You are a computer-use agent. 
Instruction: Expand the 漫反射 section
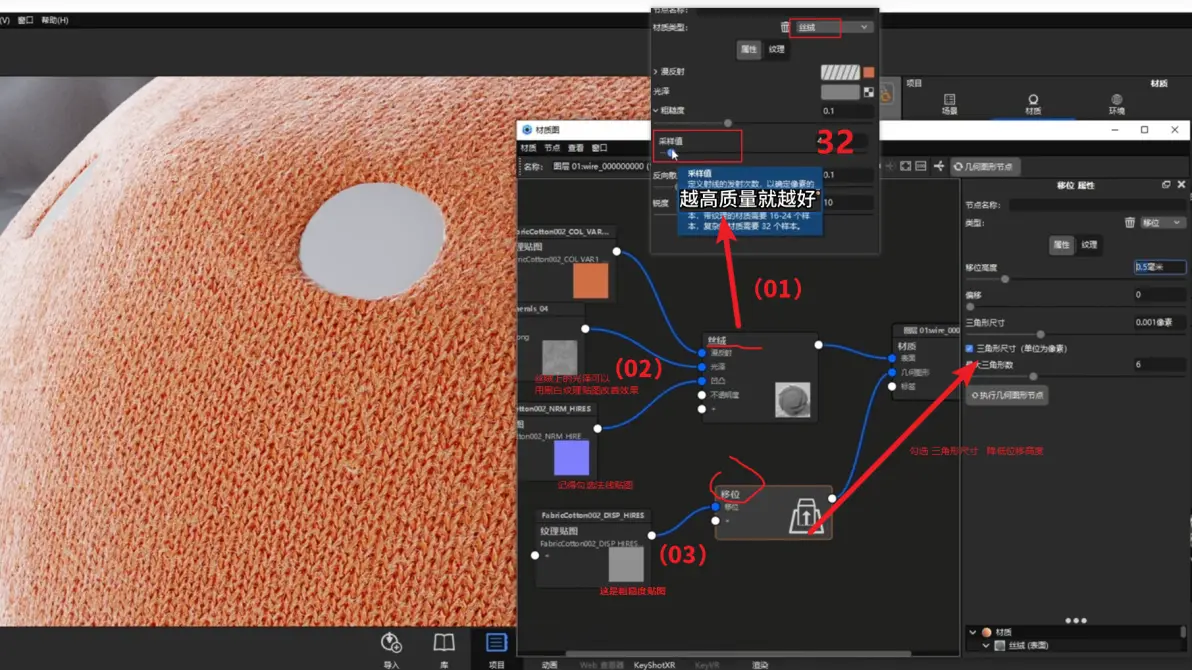point(655,71)
